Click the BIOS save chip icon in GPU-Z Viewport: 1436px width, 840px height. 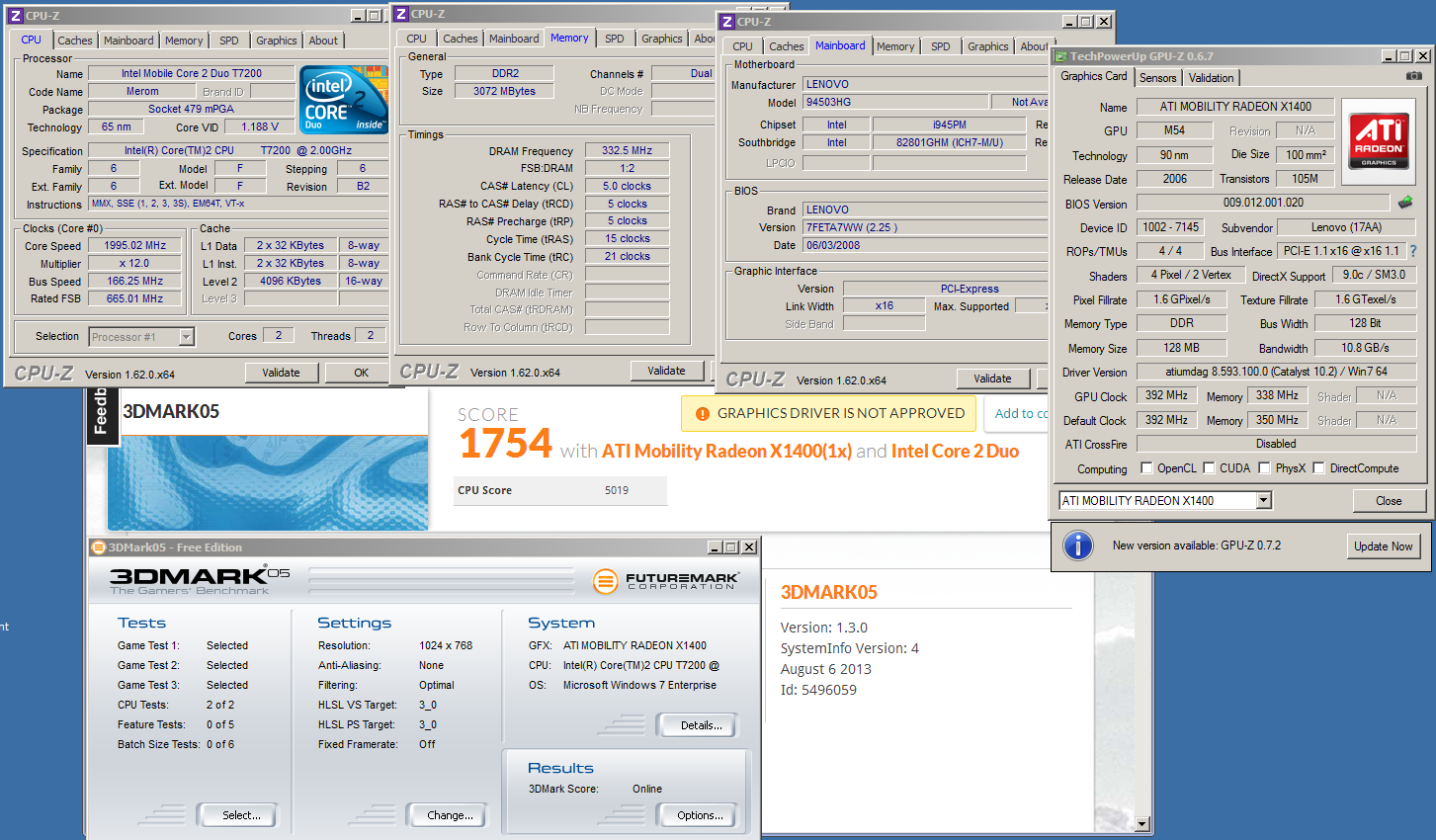(x=1404, y=203)
